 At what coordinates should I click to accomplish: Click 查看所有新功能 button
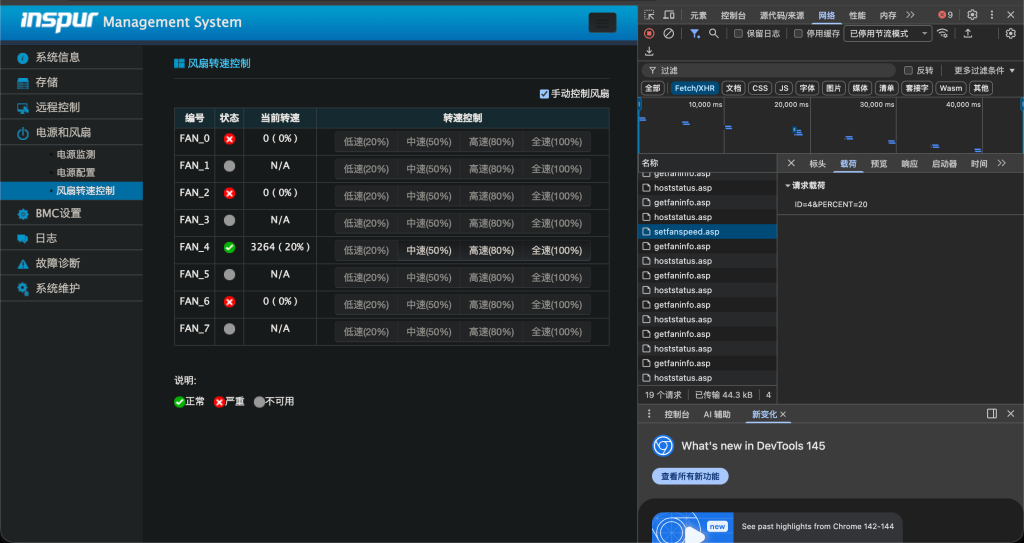point(690,476)
